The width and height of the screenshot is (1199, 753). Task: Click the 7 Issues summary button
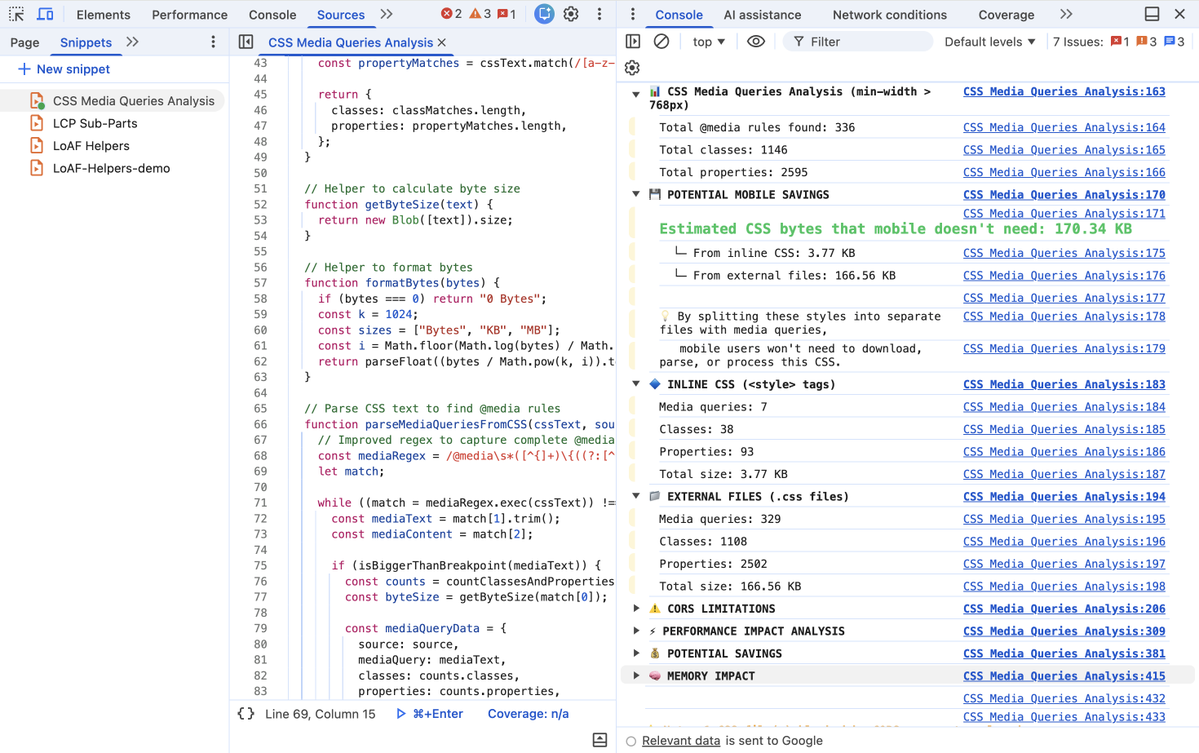[x=1118, y=42]
